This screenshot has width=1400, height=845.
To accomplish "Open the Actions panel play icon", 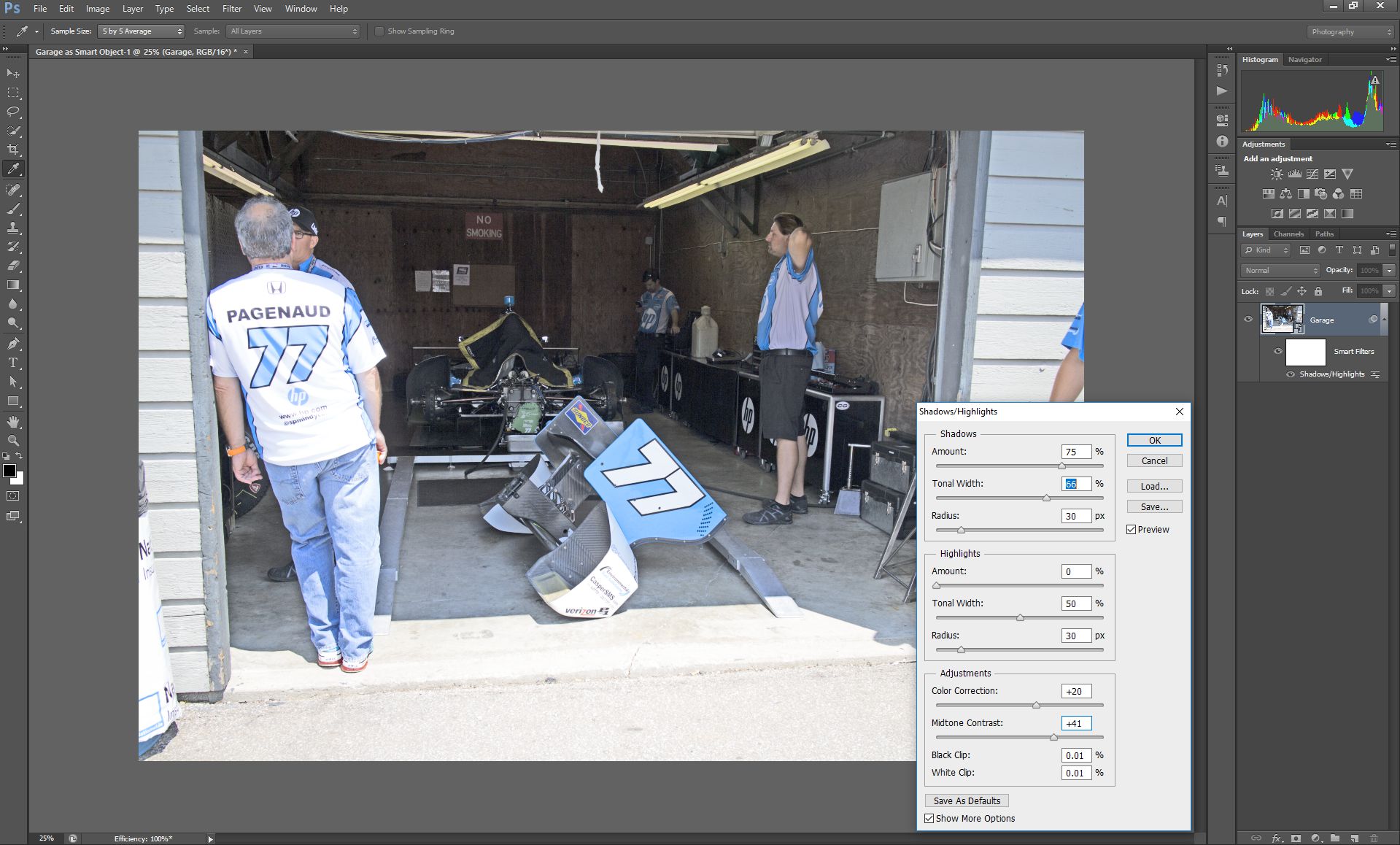I will coord(1222,90).
